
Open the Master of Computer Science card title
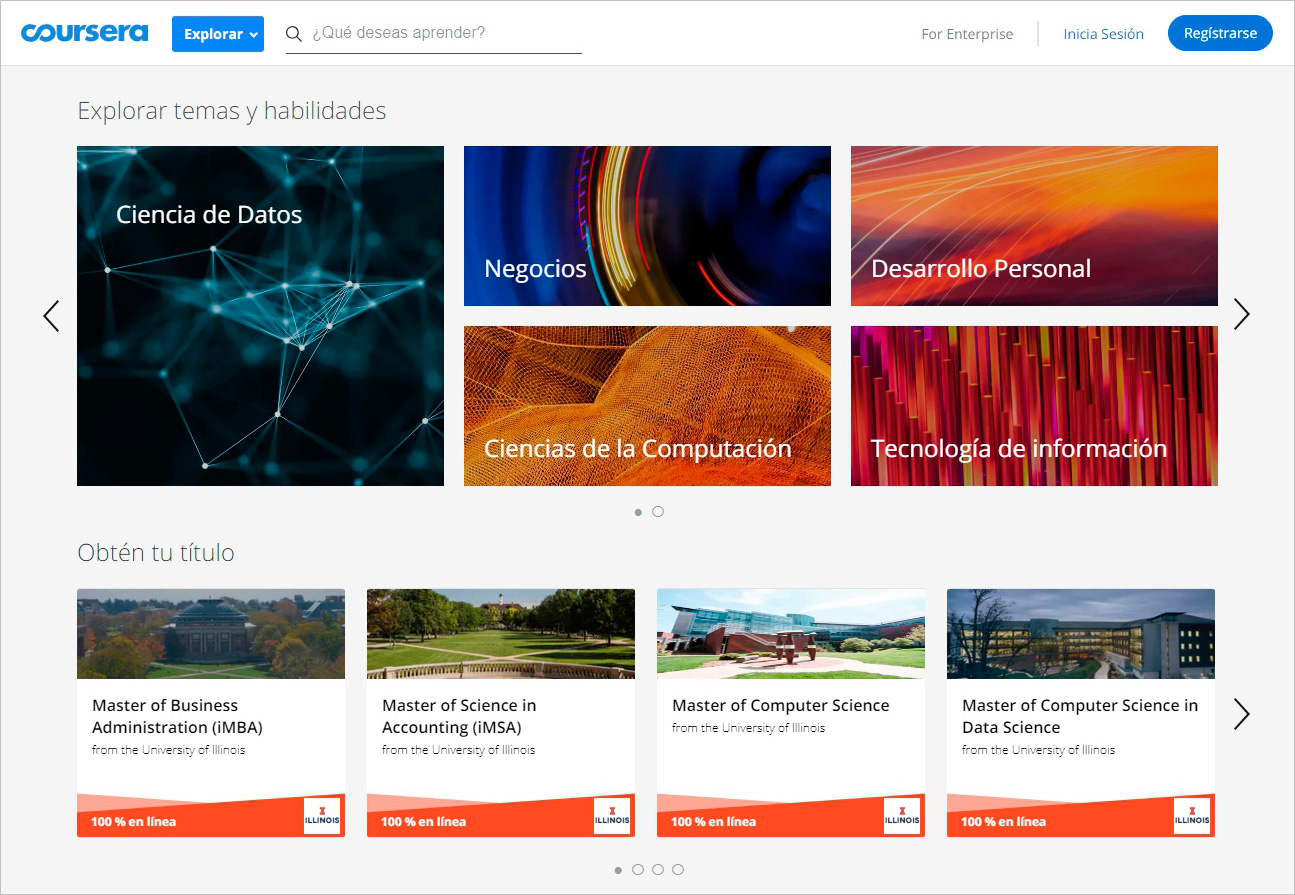click(x=780, y=706)
